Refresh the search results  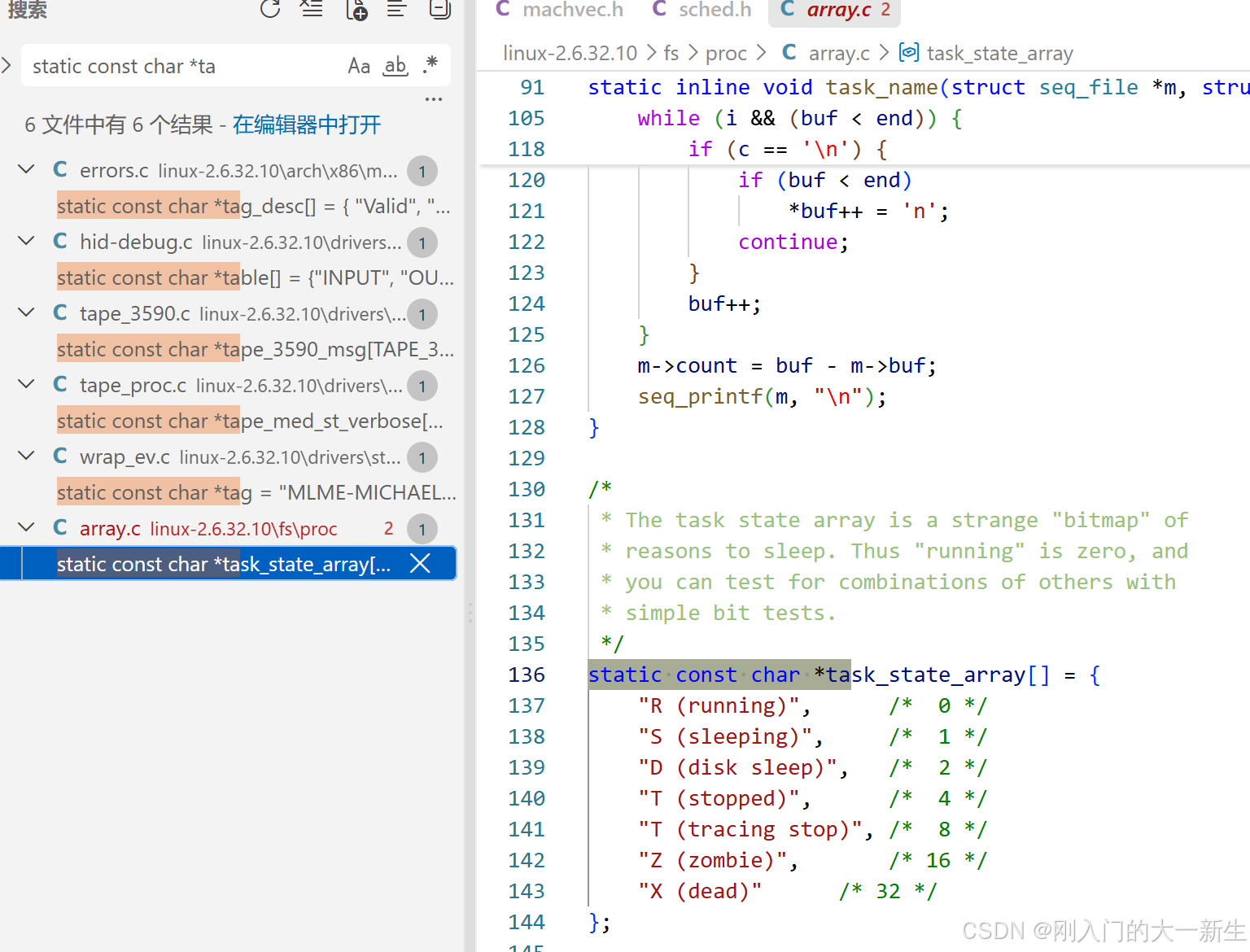click(269, 9)
